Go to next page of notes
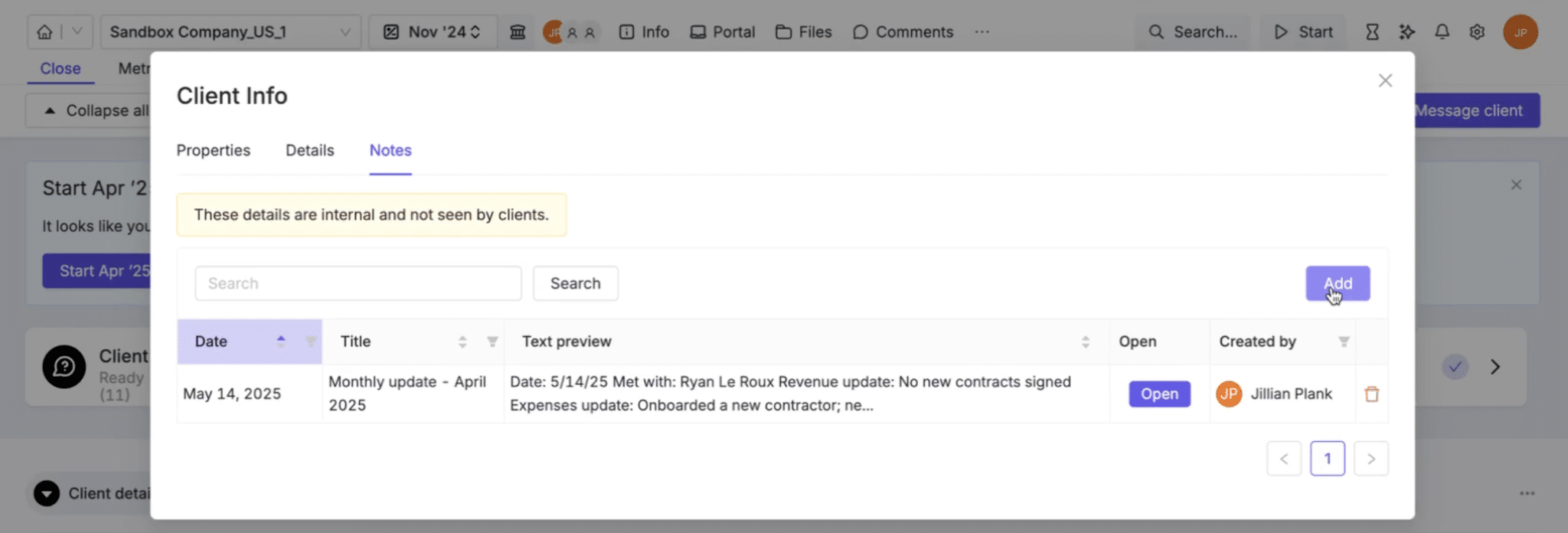Image resolution: width=1568 pixels, height=533 pixels. (x=1371, y=459)
